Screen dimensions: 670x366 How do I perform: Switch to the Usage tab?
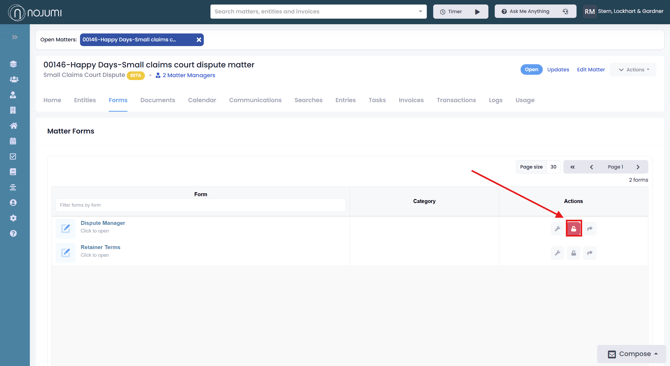click(x=525, y=100)
